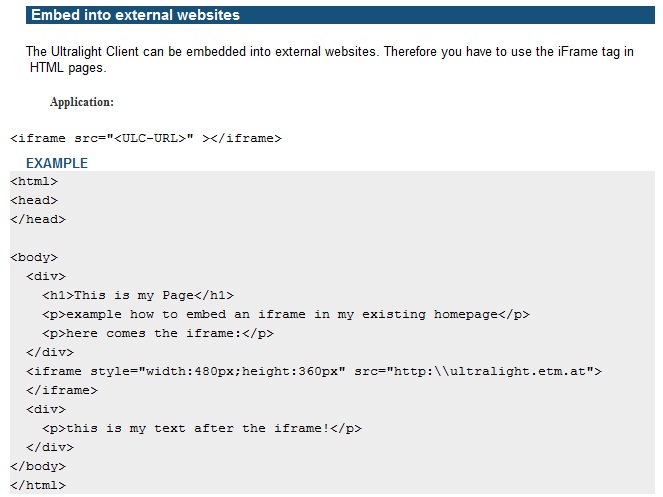Click the "here comes the iframe:" code line
This screenshot has width=663, height=497.
tap(158, 333)
